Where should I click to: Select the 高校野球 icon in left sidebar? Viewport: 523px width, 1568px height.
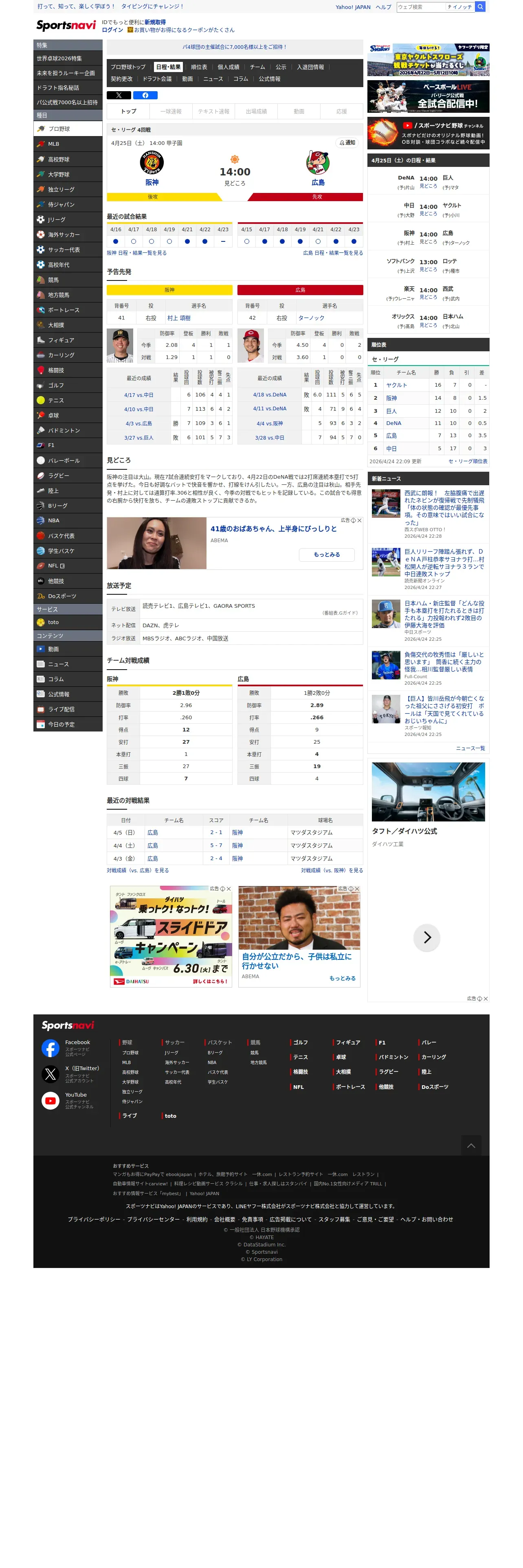tap(41, 159)
